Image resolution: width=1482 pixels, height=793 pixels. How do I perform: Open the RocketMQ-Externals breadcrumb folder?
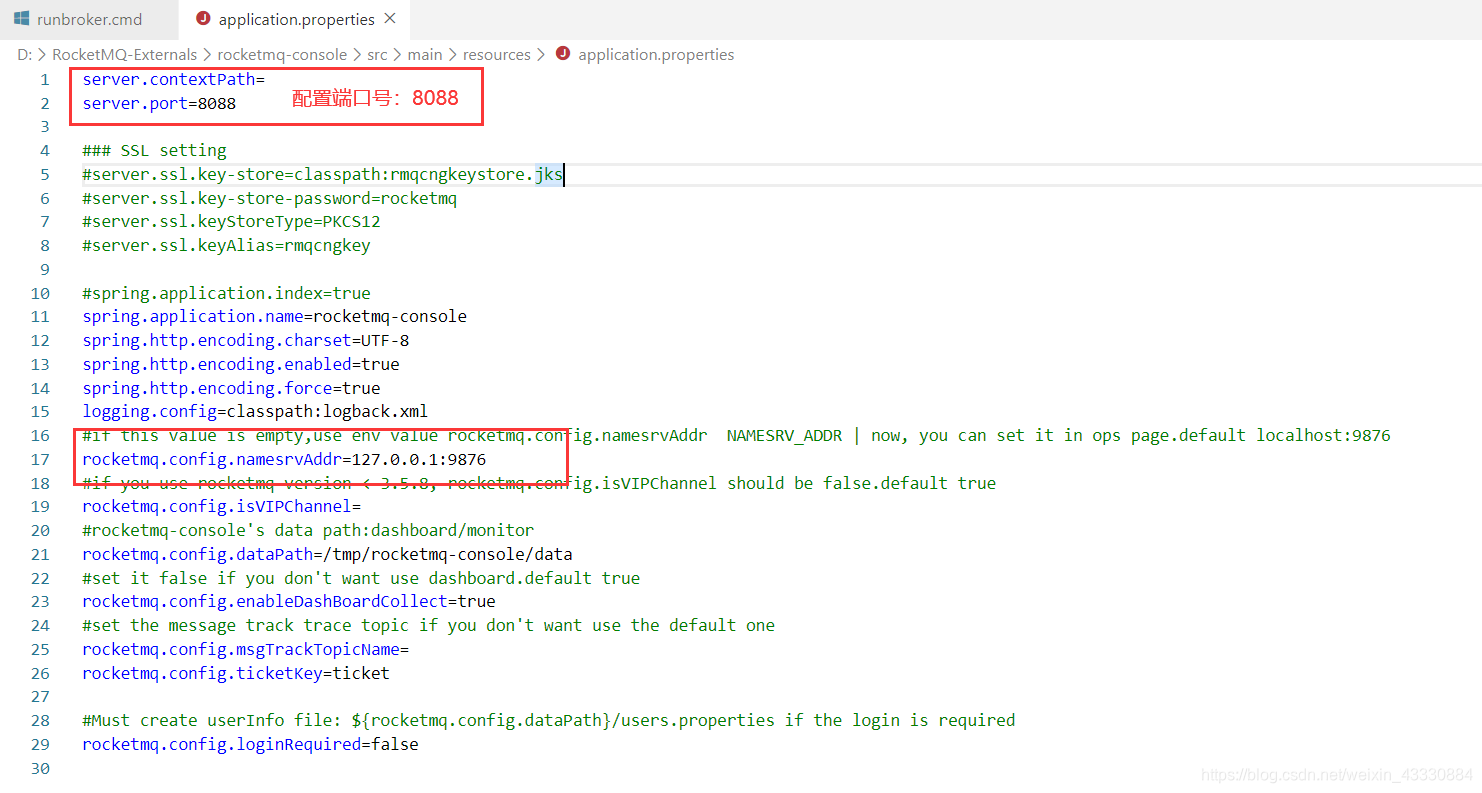coord(125,54)
